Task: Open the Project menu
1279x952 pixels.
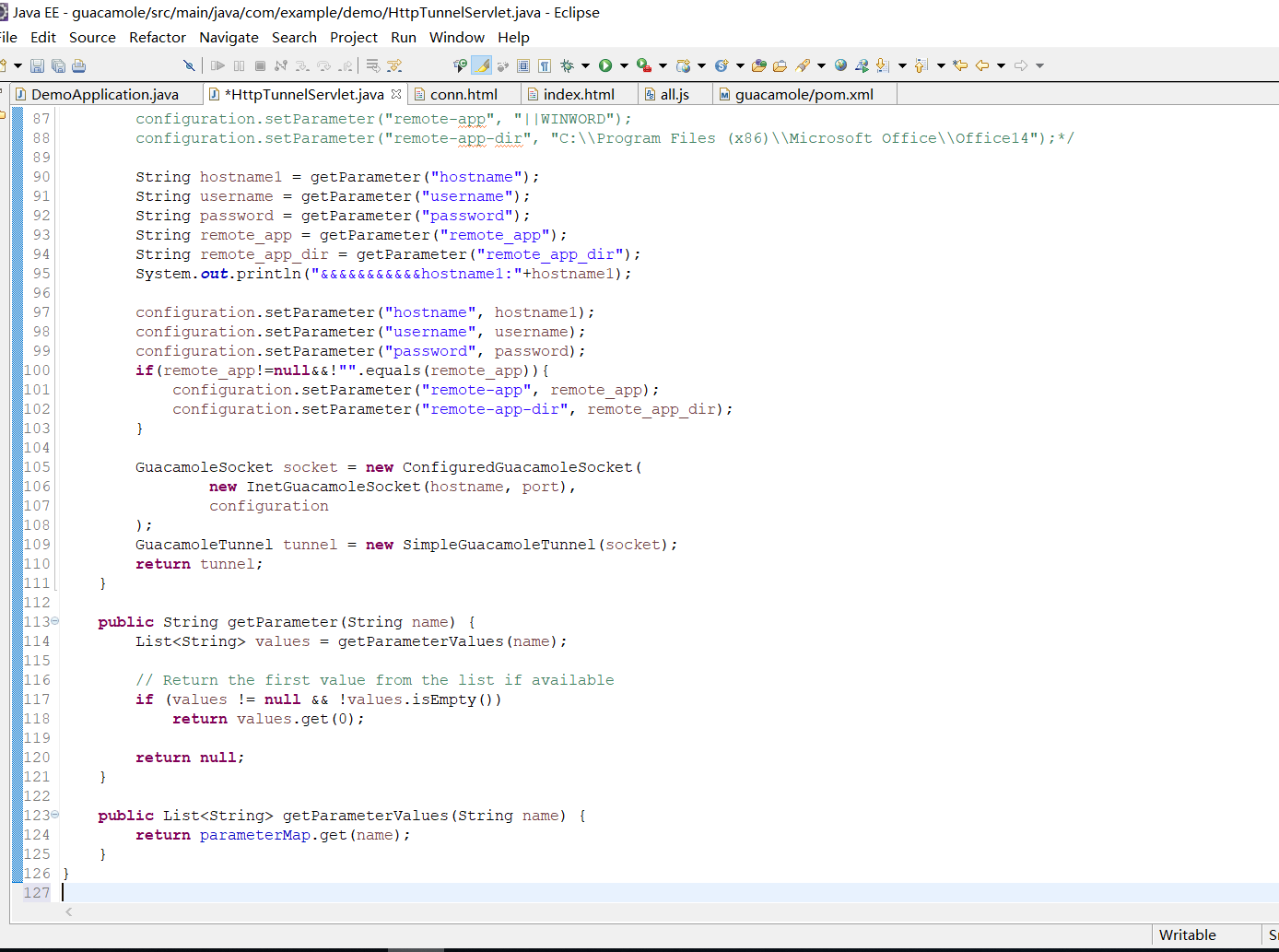Action: click(x=354, y=37)
